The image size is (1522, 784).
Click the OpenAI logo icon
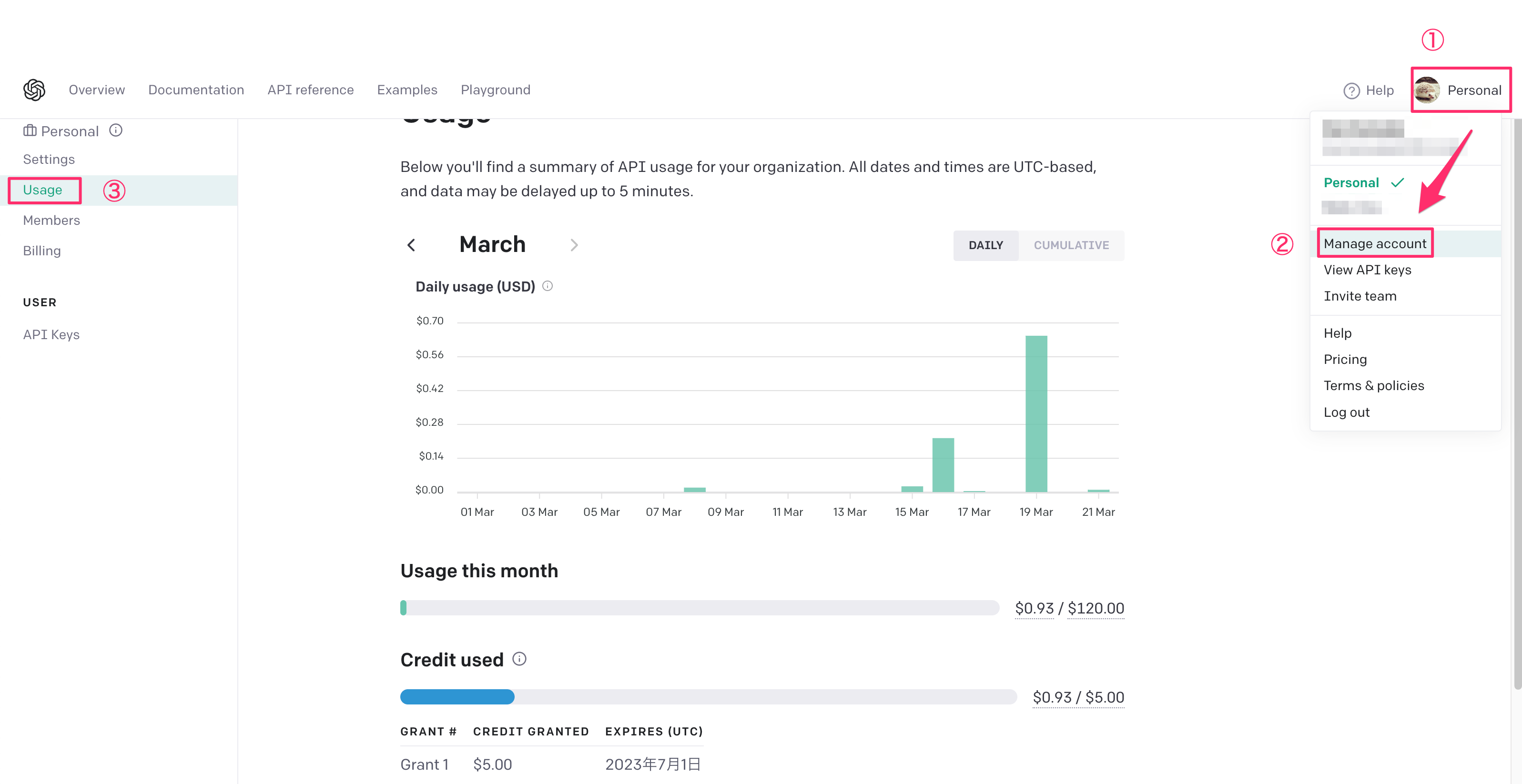[34, 90]
